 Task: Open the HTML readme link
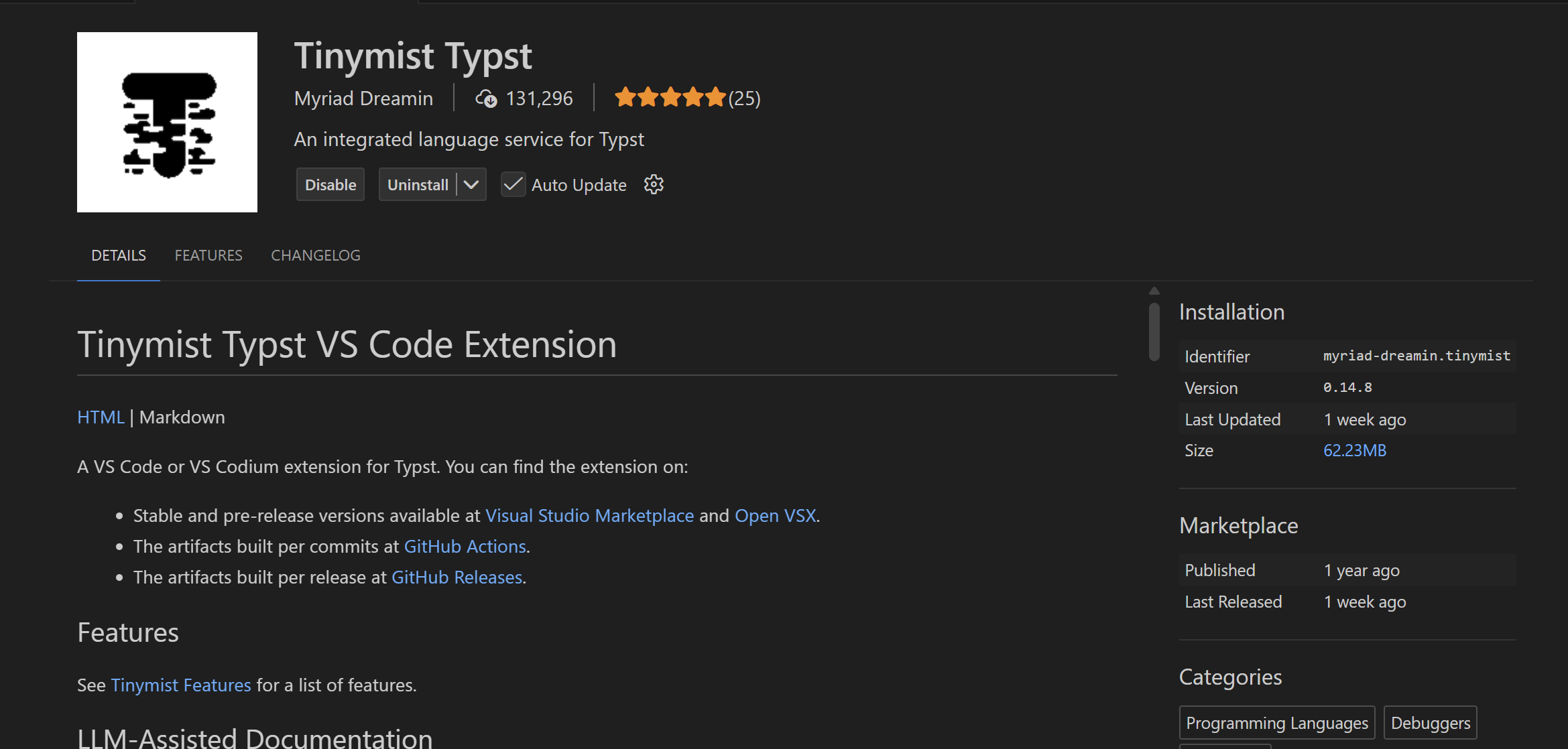pyautogui.click(x=101, y=417)
